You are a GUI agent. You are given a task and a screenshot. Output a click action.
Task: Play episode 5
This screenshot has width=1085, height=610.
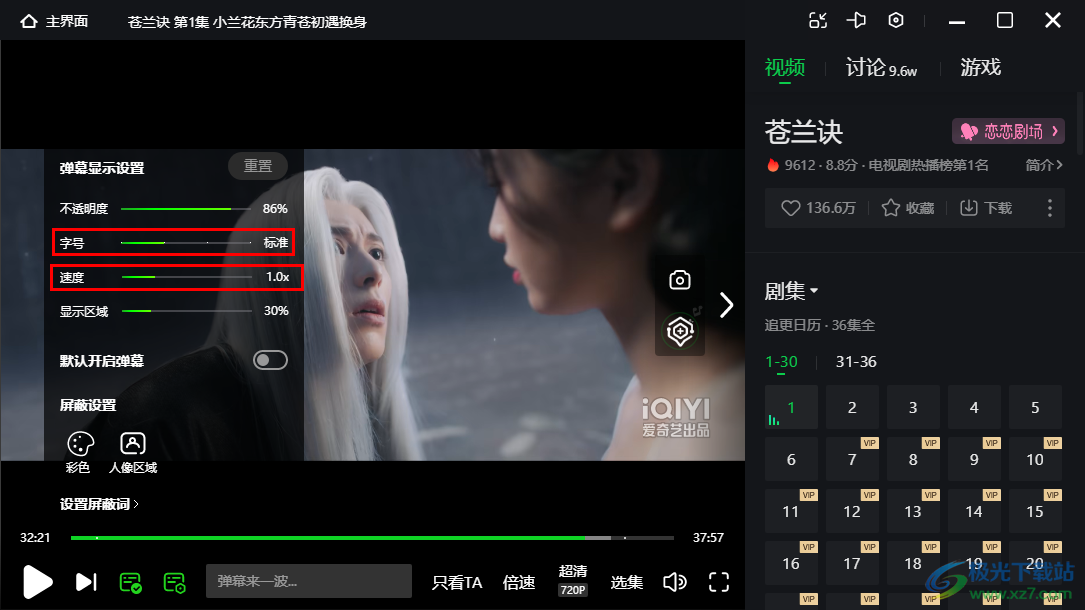[1035, 407]
